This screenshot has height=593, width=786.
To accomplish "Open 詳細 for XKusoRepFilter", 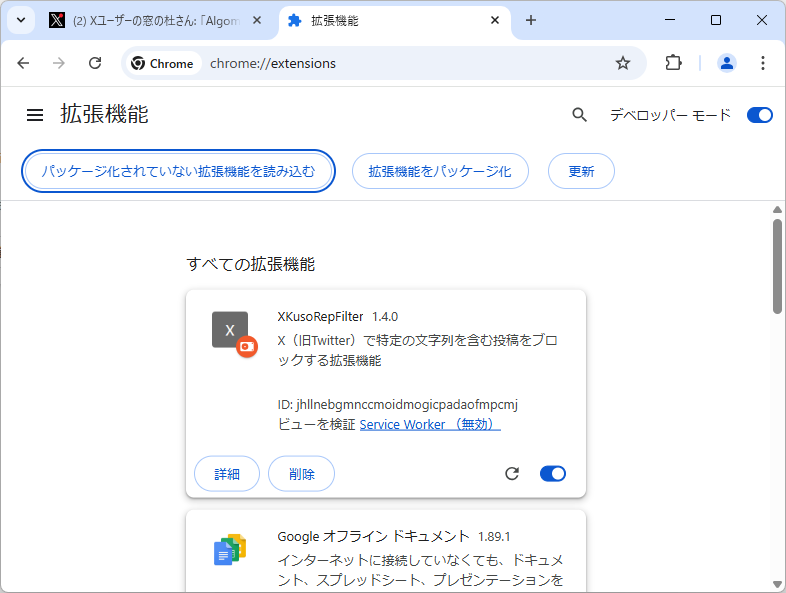I will pos(227,474).
